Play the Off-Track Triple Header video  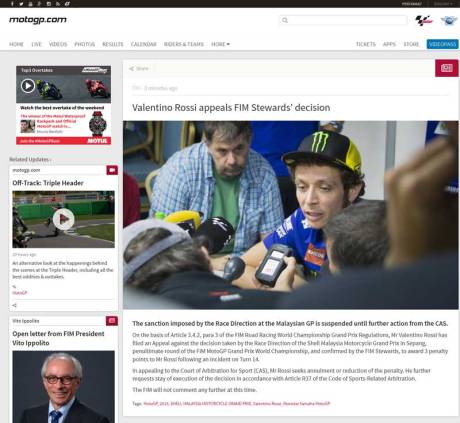pyautogui.click(x=64, y=219)
